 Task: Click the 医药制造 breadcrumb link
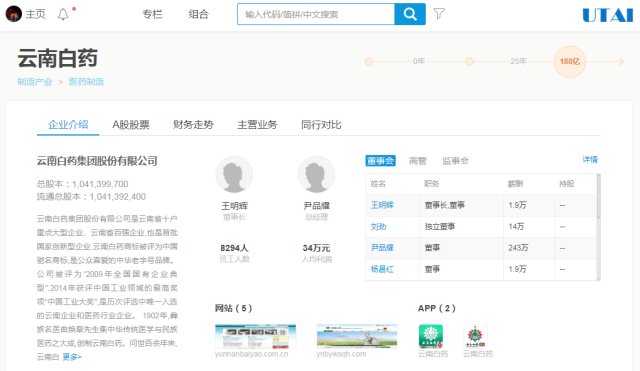pyautogui.click(x=86, y=82)
